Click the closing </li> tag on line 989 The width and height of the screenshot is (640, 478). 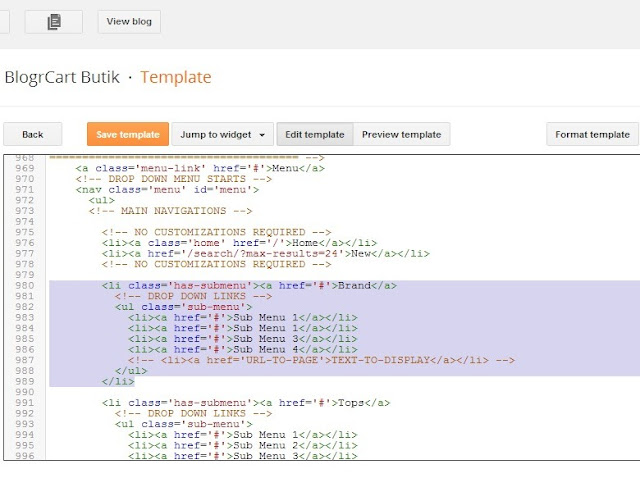coord(118,381)
